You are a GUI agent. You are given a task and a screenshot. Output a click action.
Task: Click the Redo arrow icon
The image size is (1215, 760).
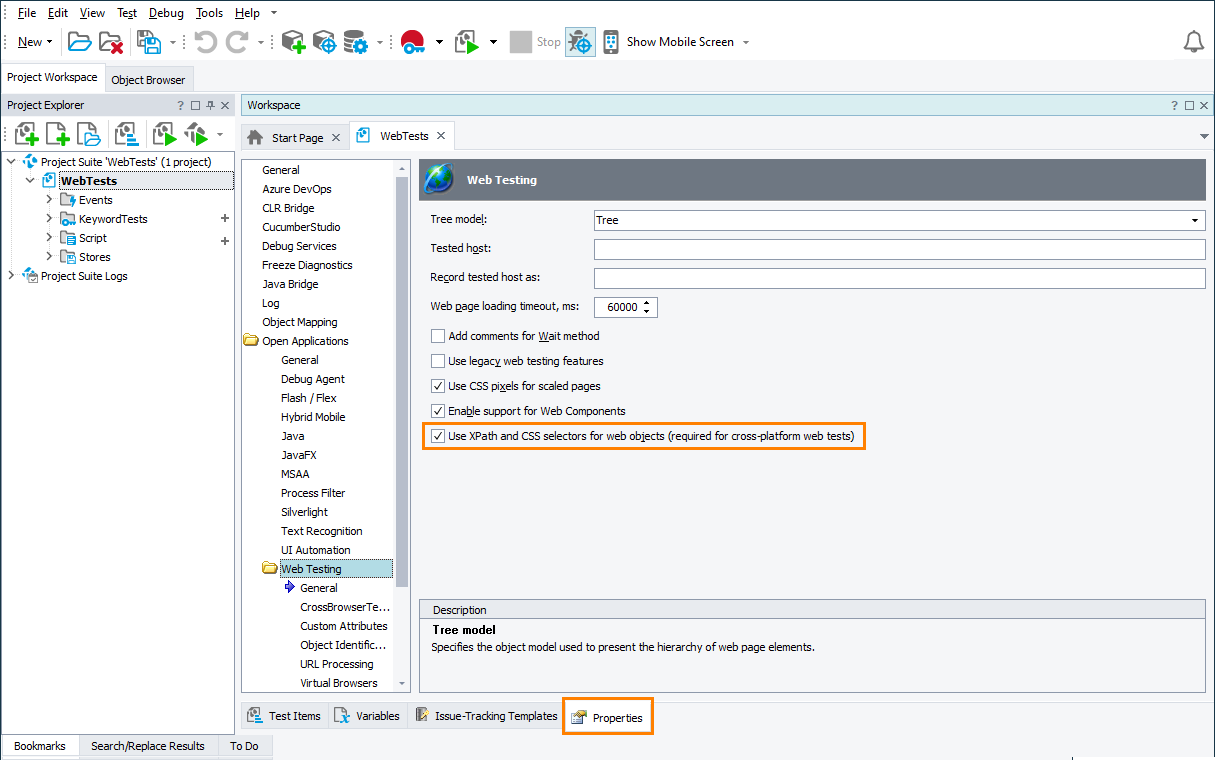(x=237, y=42)
